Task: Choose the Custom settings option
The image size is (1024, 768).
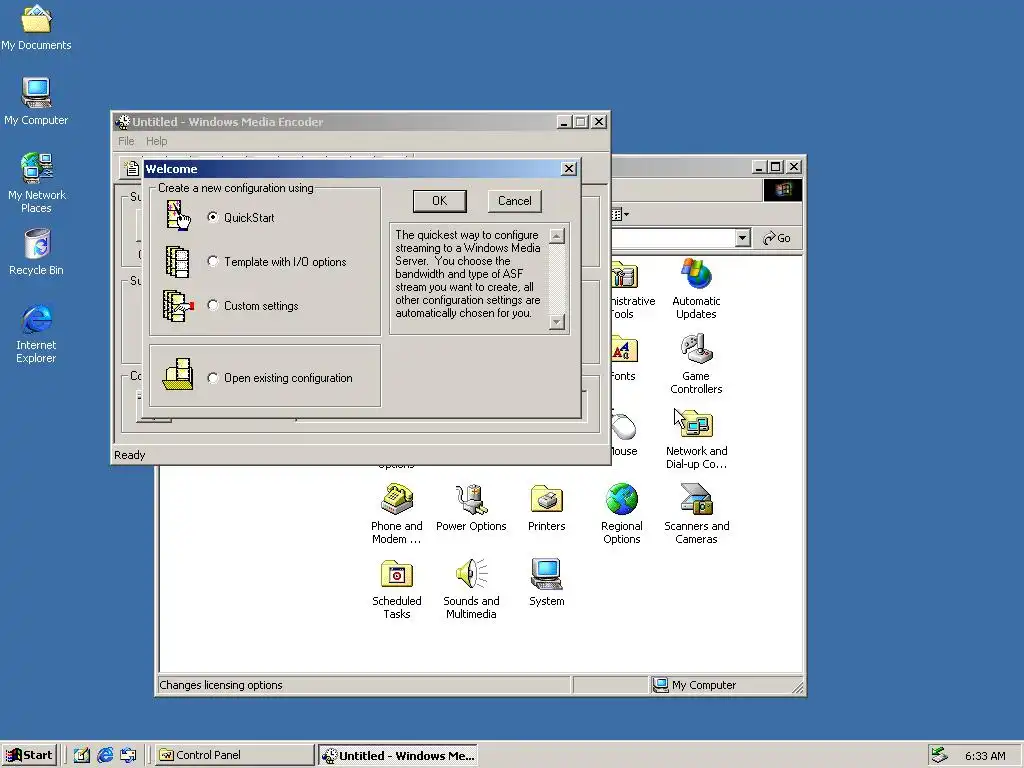Action: pos(213,306)
